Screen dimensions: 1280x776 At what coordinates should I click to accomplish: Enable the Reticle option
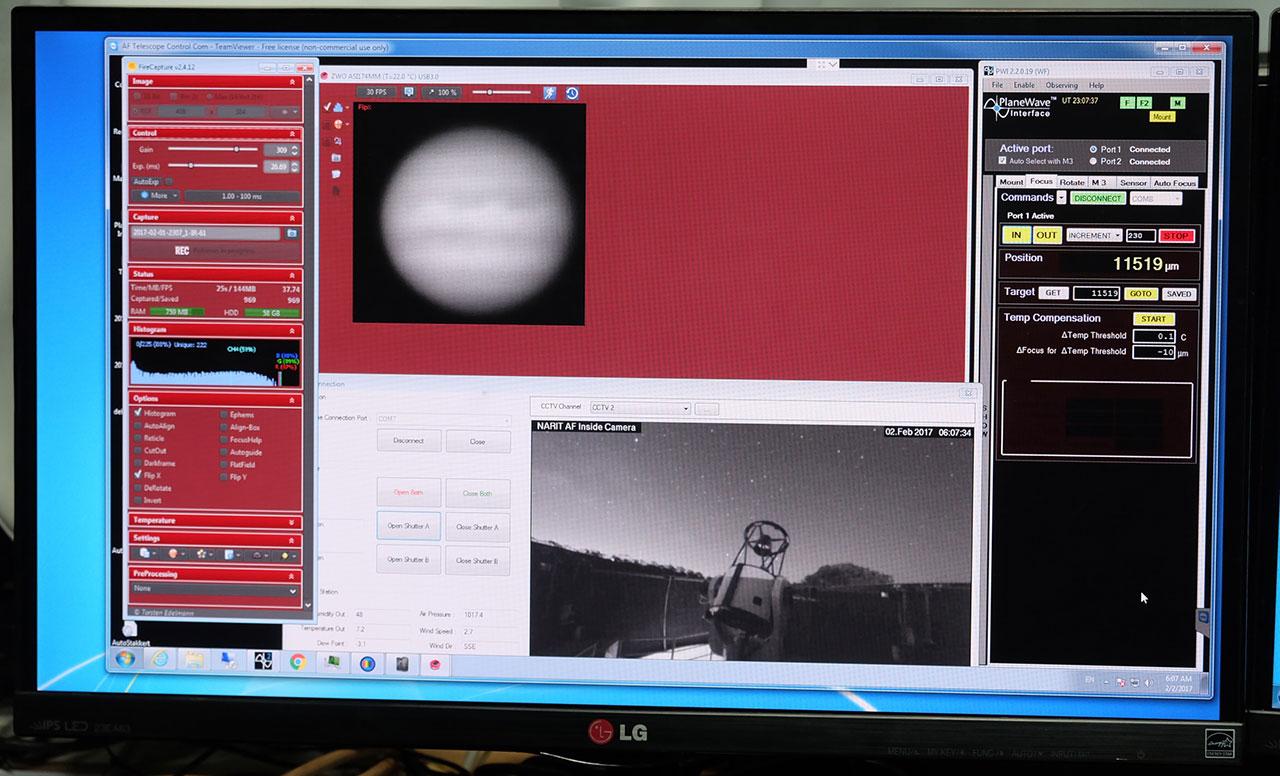click(137, 438)
